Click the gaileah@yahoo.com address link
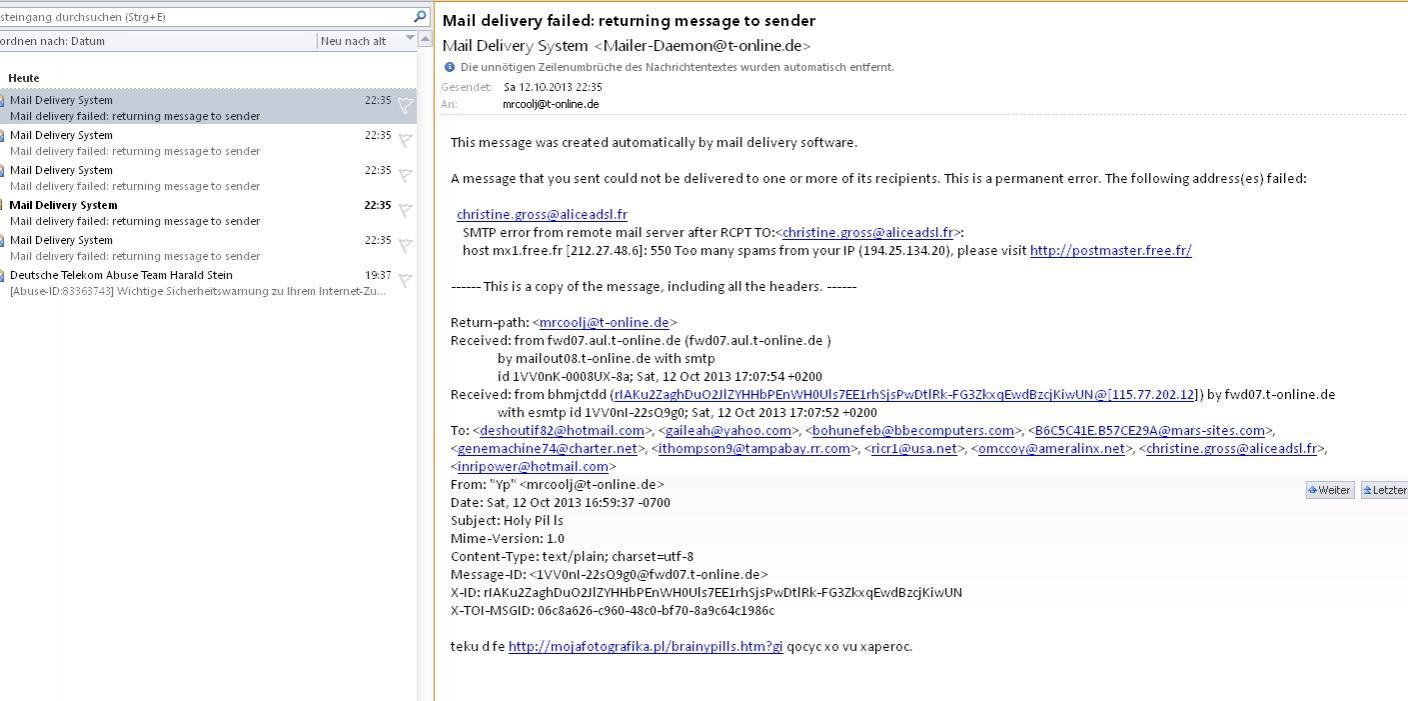Viewport: 1408px width, 701px height. (x=728, y=431)
